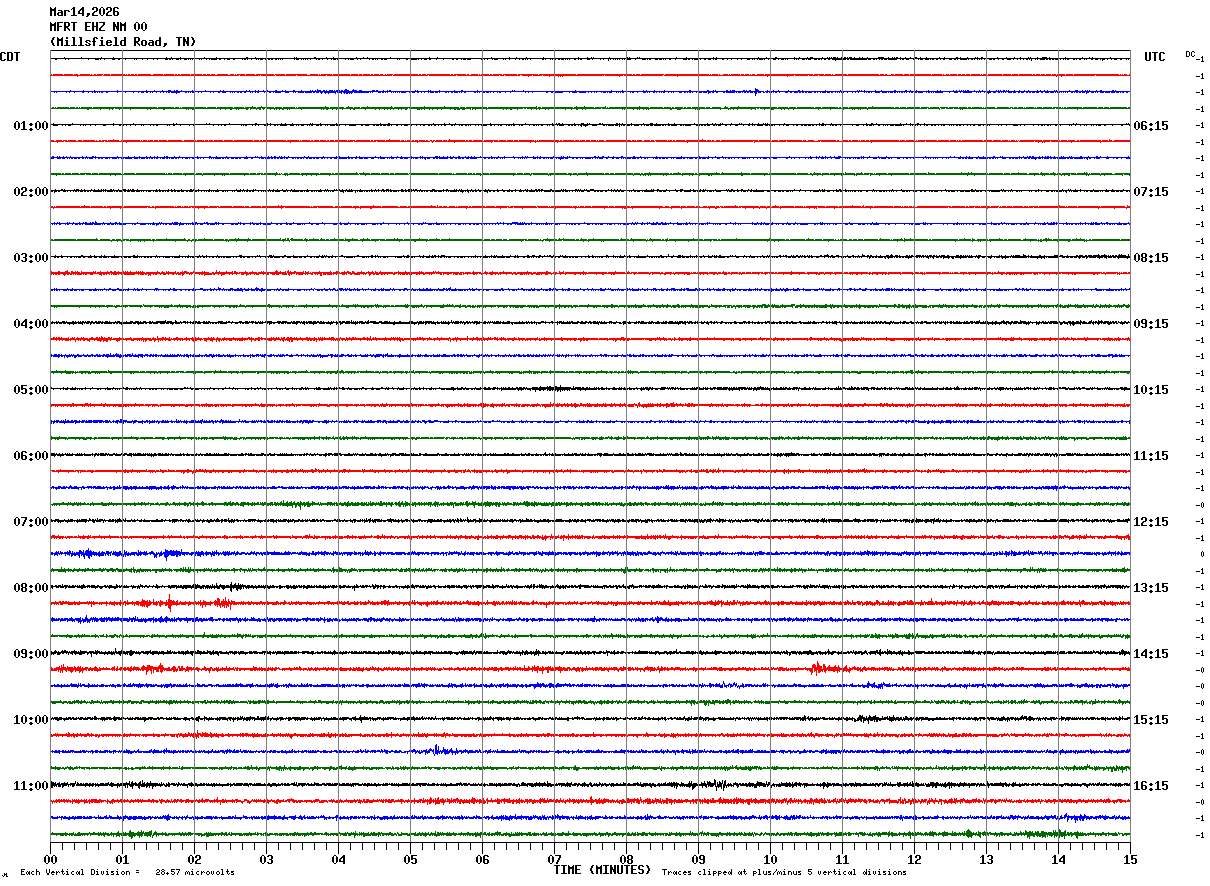1210x886 pixels.
Task: Click minute 09 on the time axis
Action: 698,859
